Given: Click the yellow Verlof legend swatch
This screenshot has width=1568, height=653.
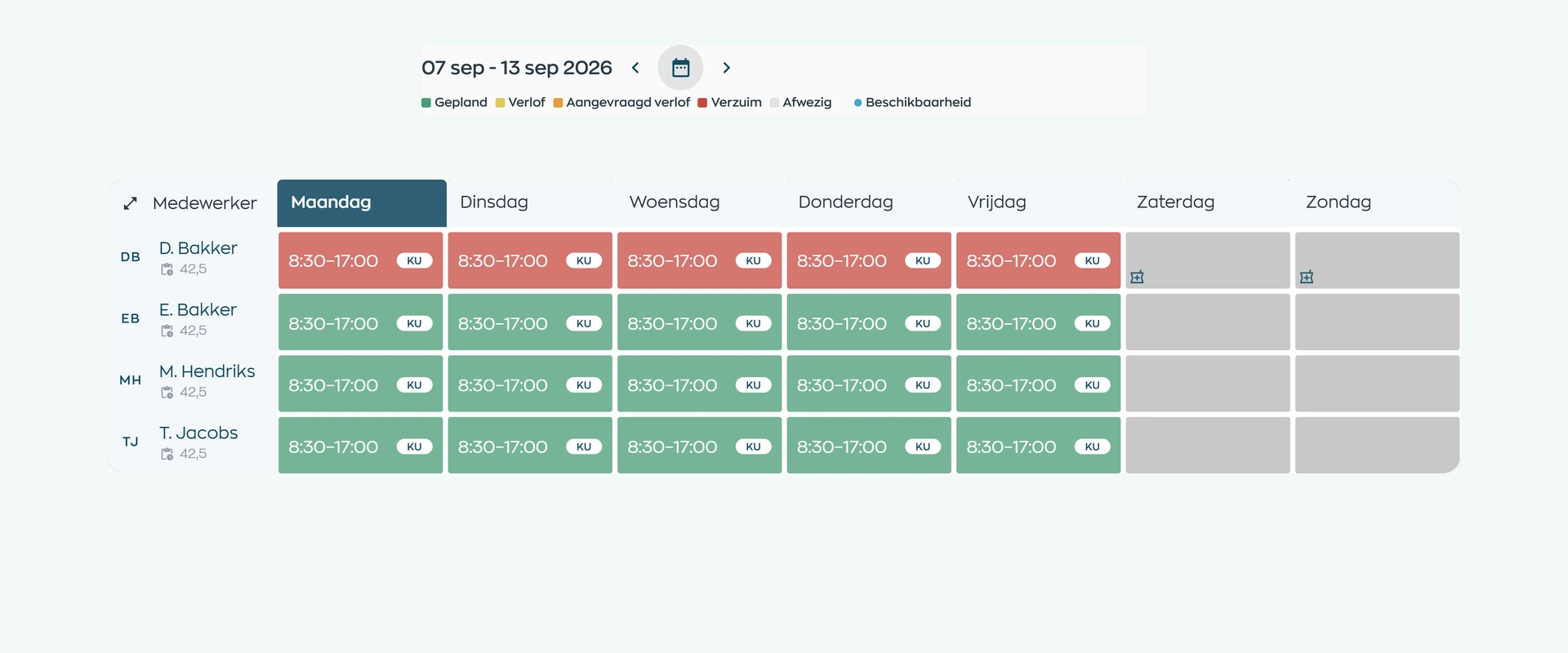Looking at the screenshot, I should coord(500,103).
